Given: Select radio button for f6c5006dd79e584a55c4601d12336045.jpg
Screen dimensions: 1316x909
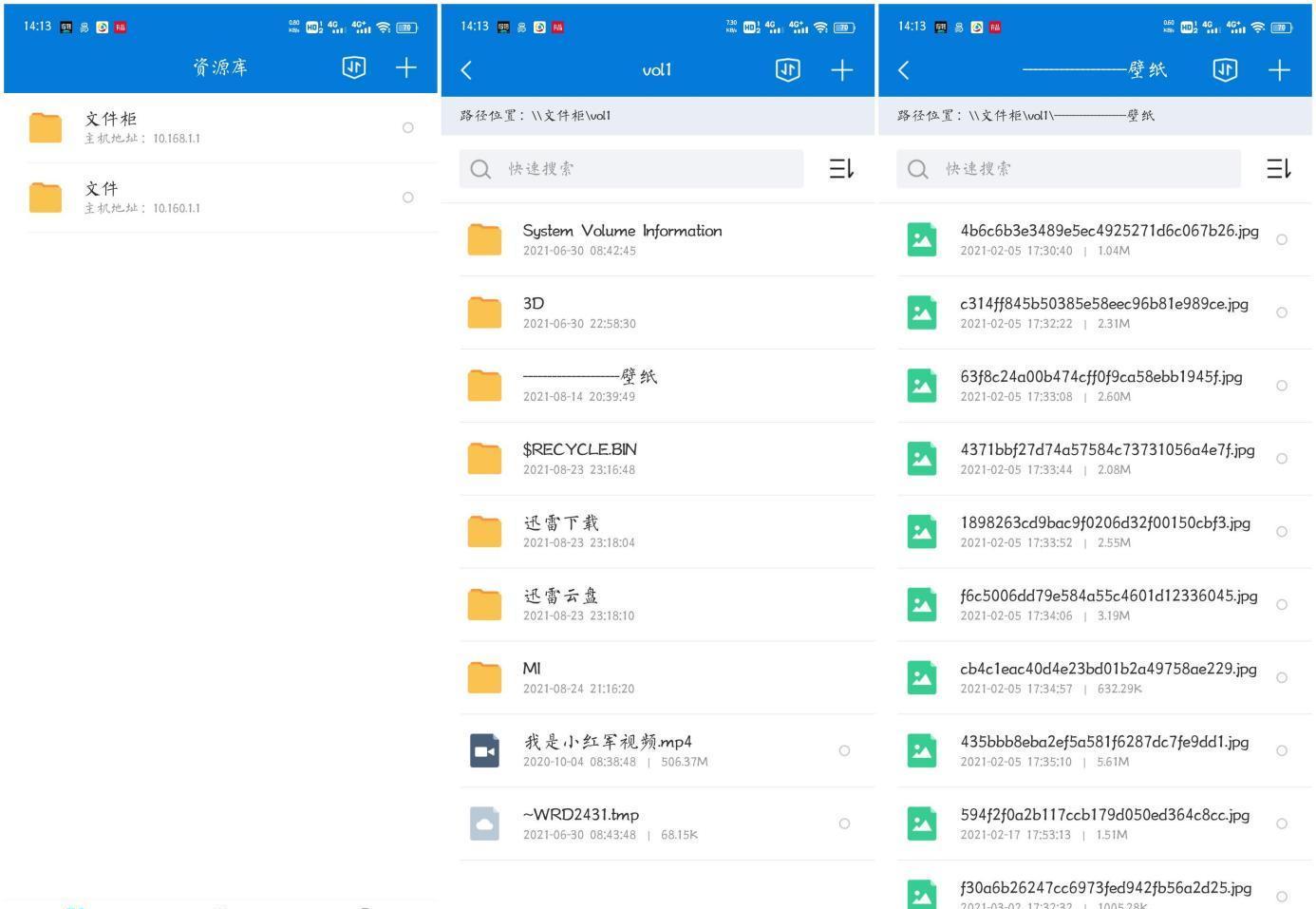Looking at the screenshot, I should pyautogui.click(x=1282, y=604).
